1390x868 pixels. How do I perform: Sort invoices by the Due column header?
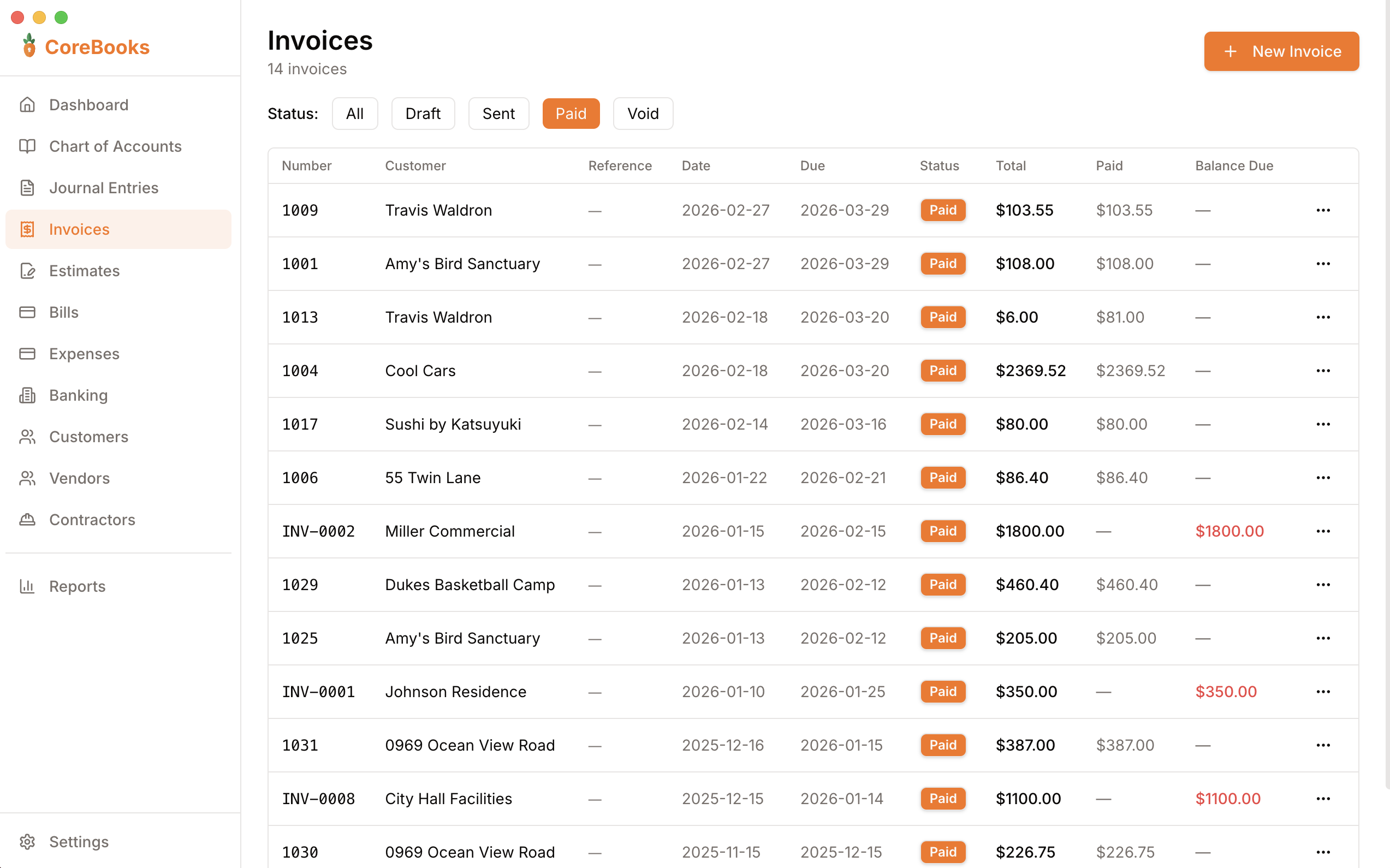812,165
